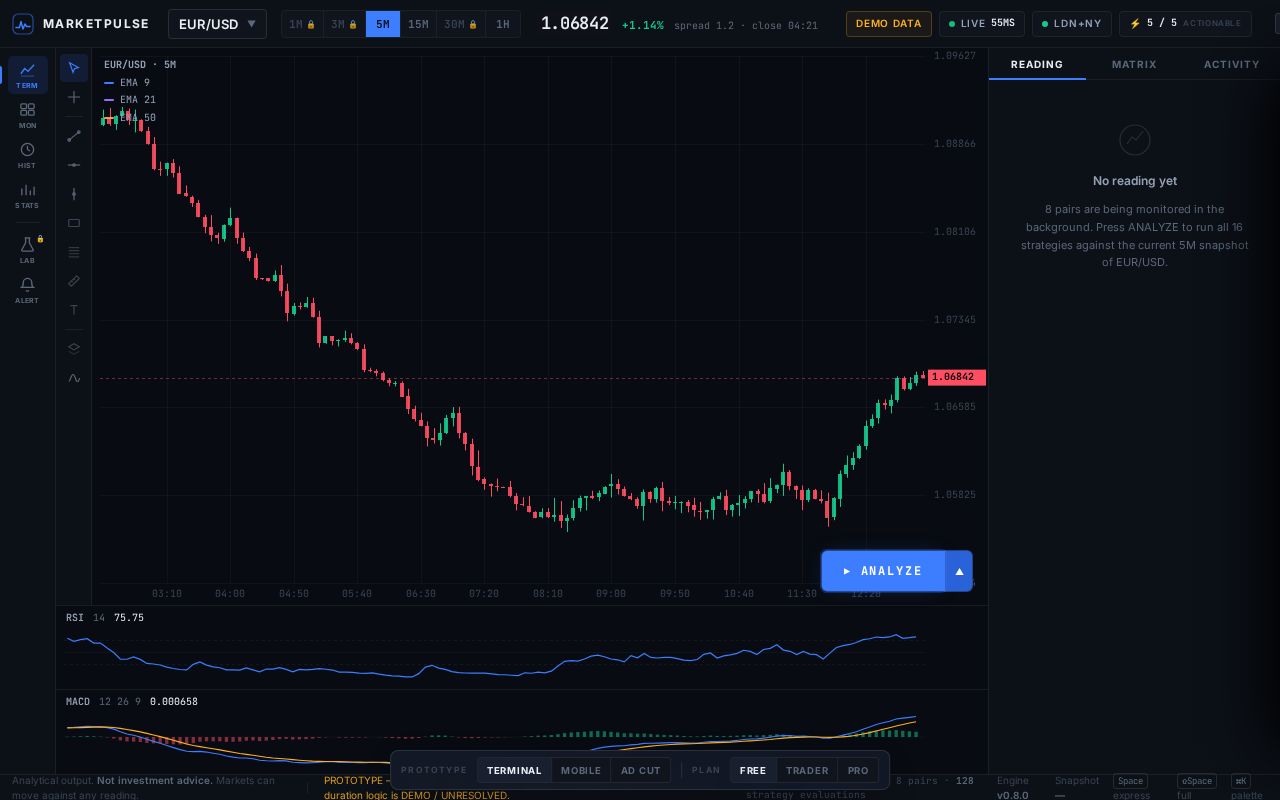The width and height of the screenshot is (1280, 800).
Task: Select the cursor pointer drawing tool
Action: point(74,68)
